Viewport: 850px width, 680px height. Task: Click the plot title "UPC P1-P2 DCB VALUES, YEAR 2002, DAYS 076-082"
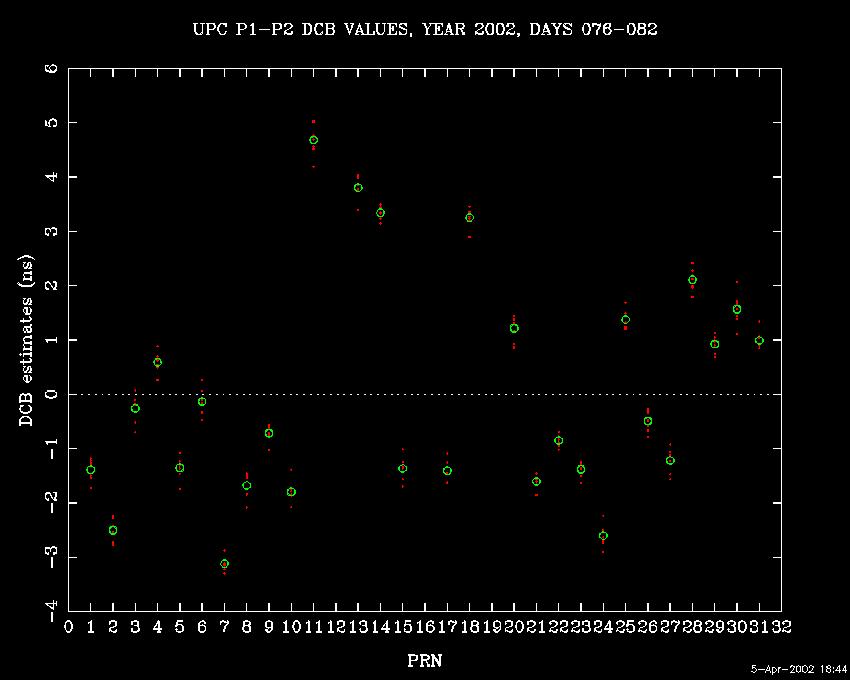(x=426, y=29)
